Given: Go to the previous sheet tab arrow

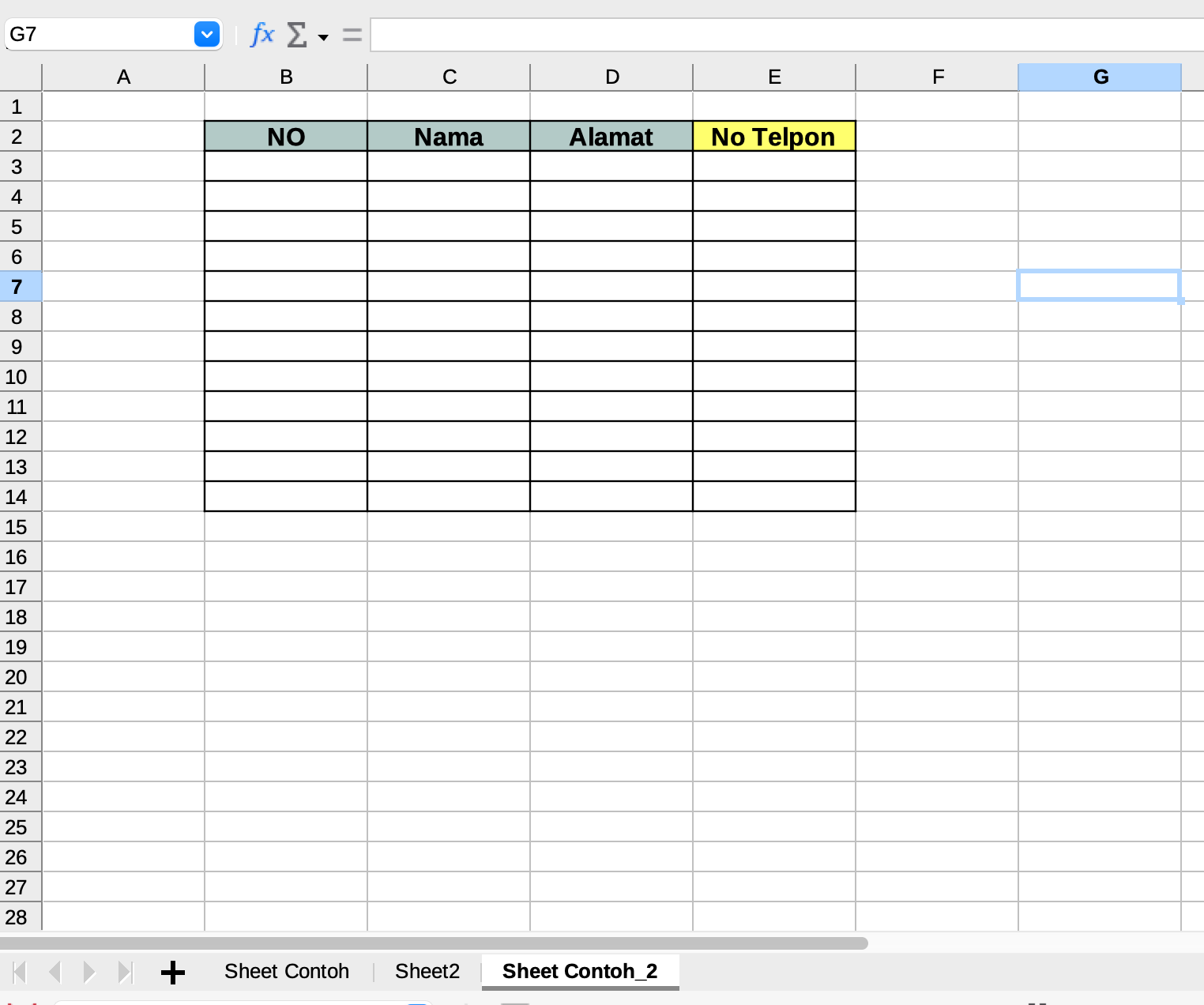Looking at the screenshot, I should pyautogui.click(x=55, y=972).
